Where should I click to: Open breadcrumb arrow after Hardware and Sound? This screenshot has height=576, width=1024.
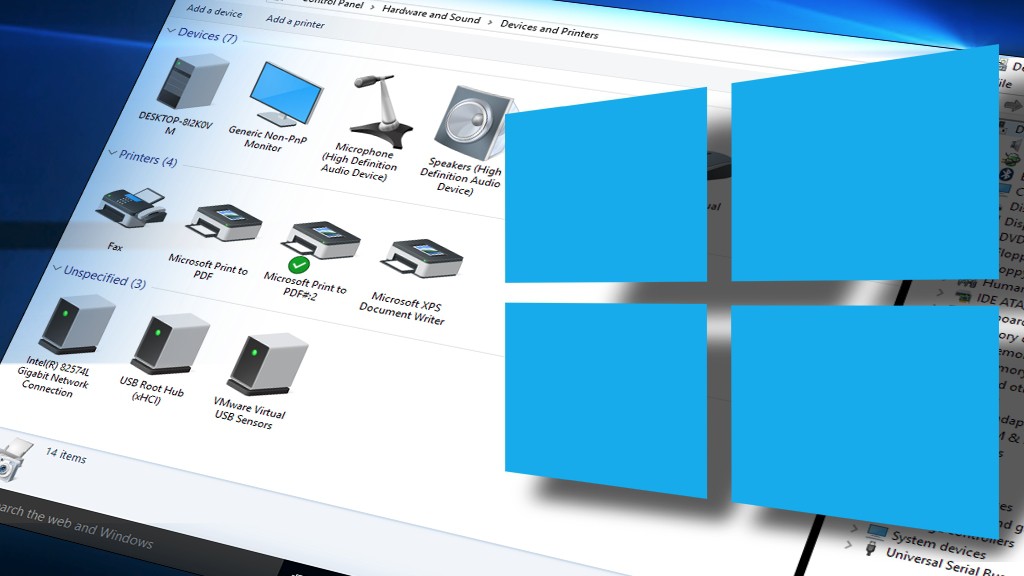490,22
